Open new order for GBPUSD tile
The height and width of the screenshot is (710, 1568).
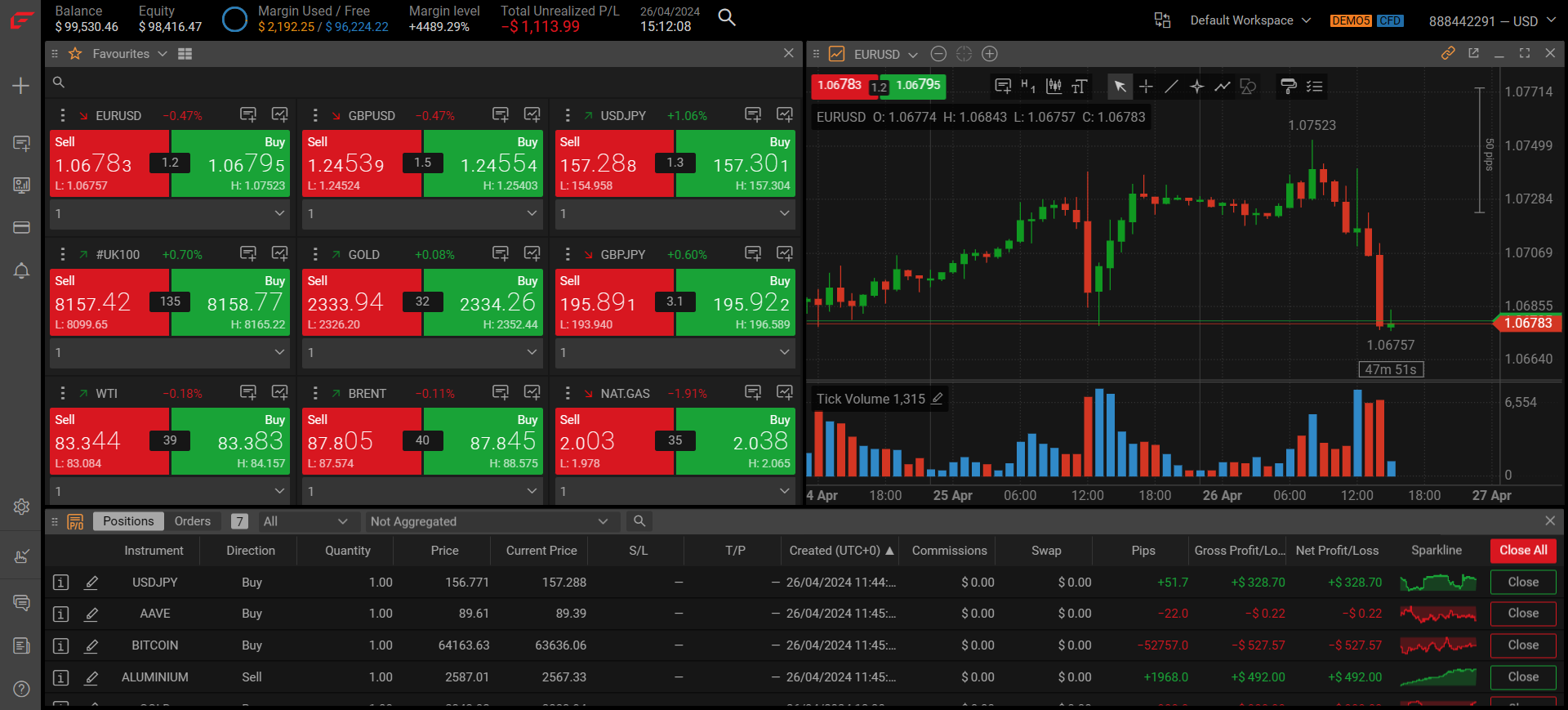pos(501,114)
